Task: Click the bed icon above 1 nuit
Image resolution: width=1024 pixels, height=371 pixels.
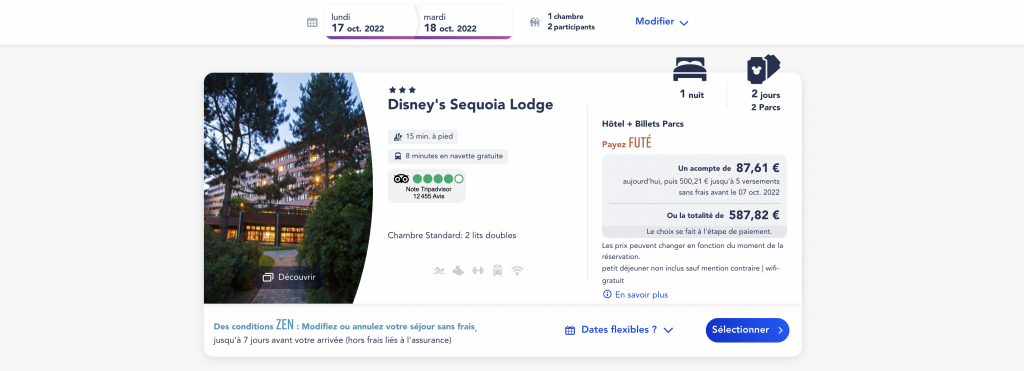Action: [690, 69]
